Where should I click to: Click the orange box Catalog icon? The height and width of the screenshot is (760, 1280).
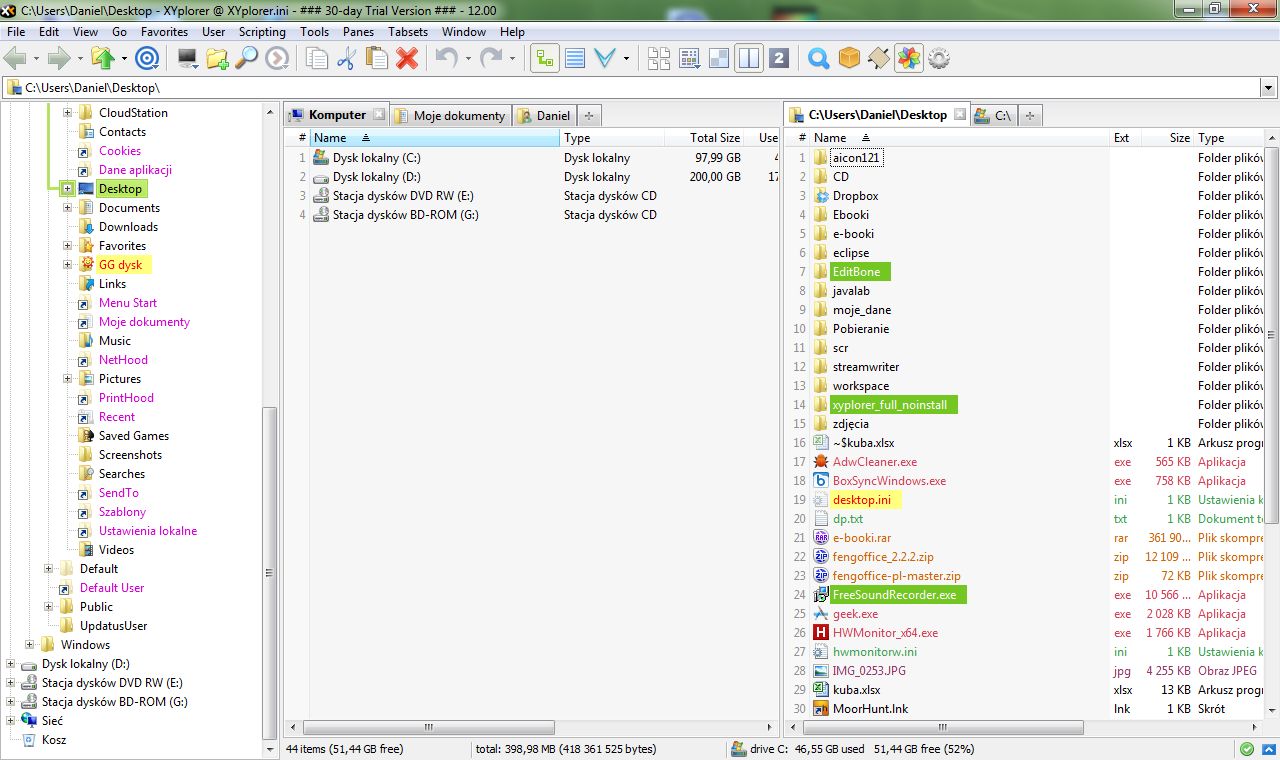tap(849, 58)
